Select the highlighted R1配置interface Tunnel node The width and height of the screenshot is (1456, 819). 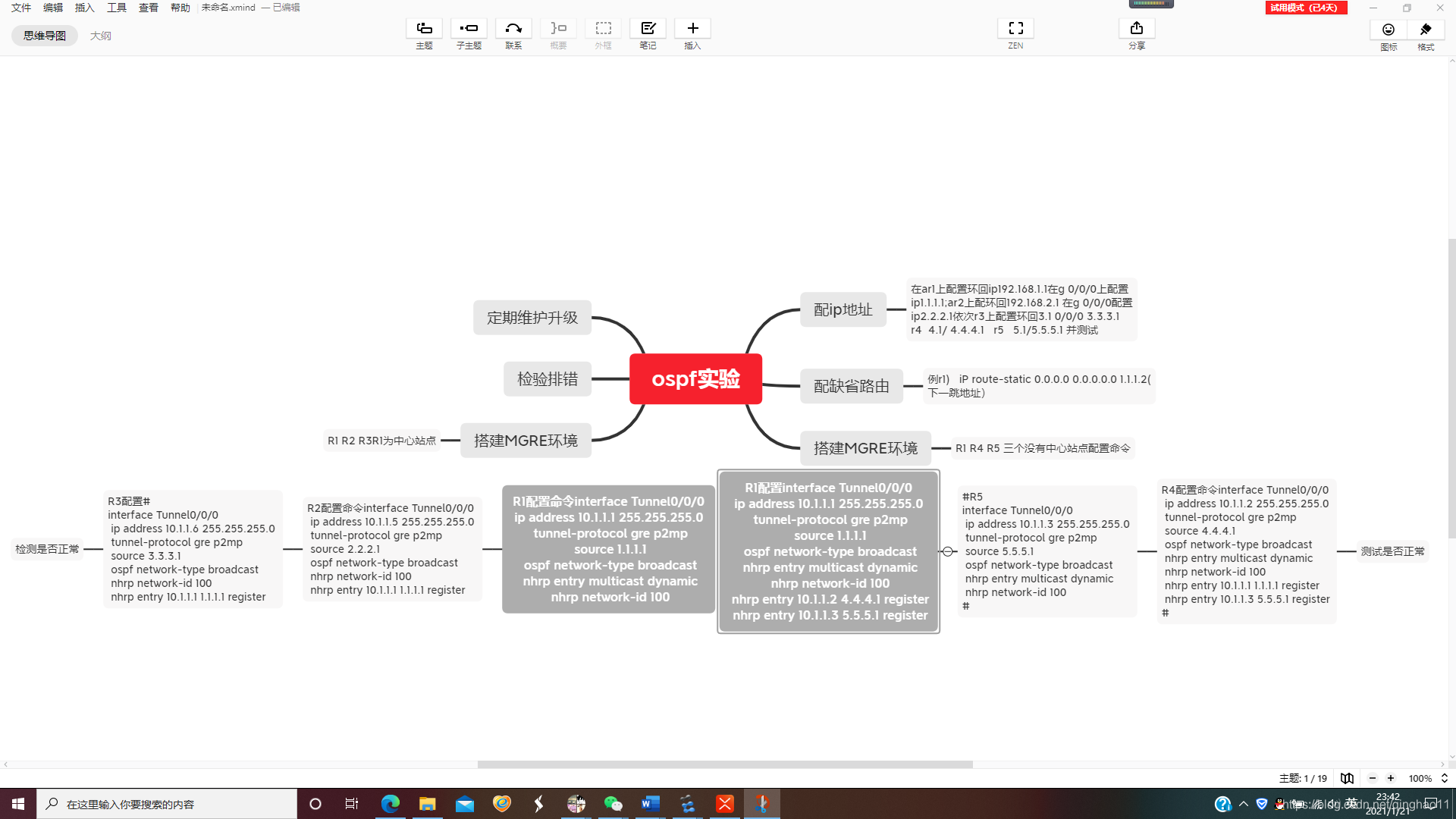829,551
